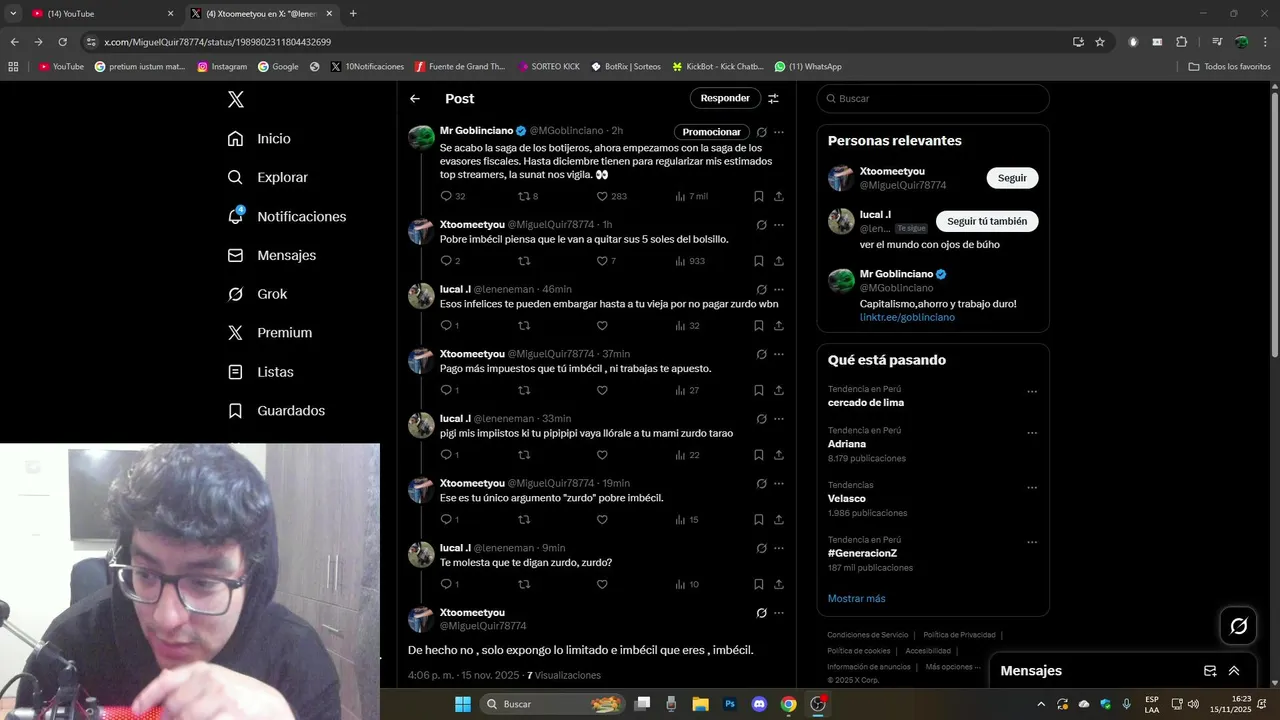The image size is (1280, 720).
Task: Open Grok in the sidebar
Action: tap(256, 294)
